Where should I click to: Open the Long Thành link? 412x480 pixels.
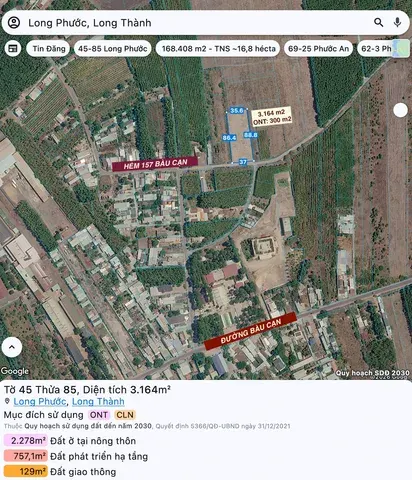pos(98,402)
